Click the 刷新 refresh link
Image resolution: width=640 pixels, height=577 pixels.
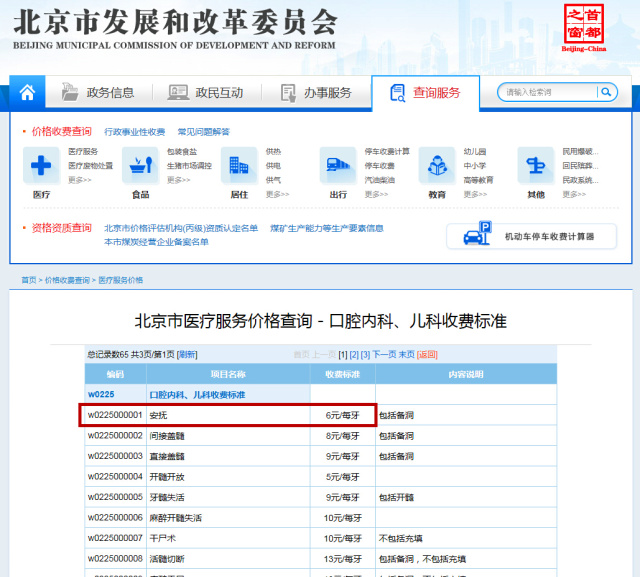point(187,355)
